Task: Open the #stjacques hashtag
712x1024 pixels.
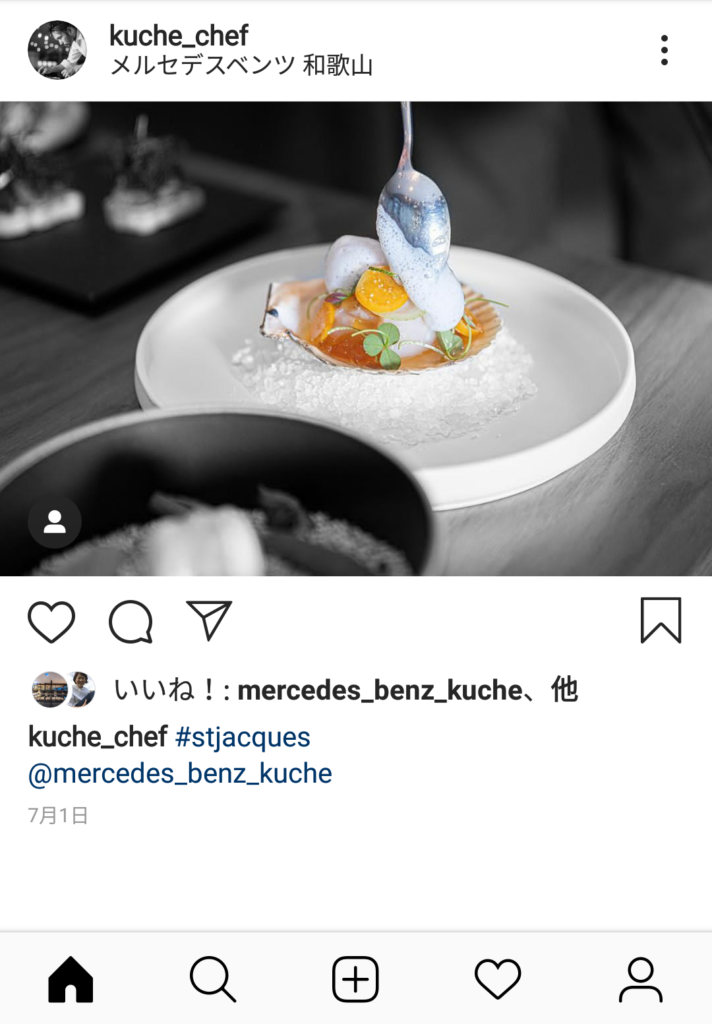Action: click(x=243, y=737)
